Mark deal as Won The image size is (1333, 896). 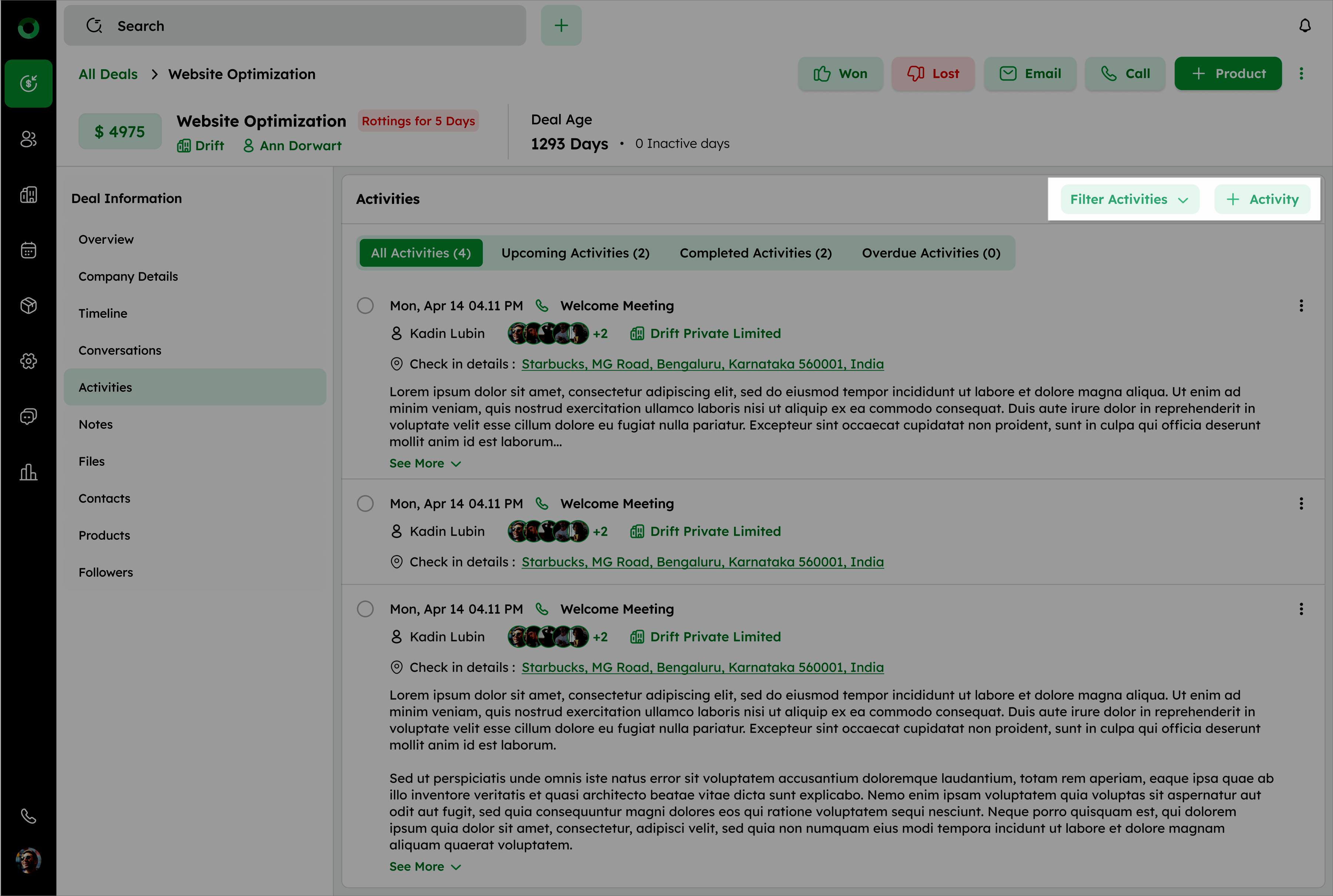(840, 74)
